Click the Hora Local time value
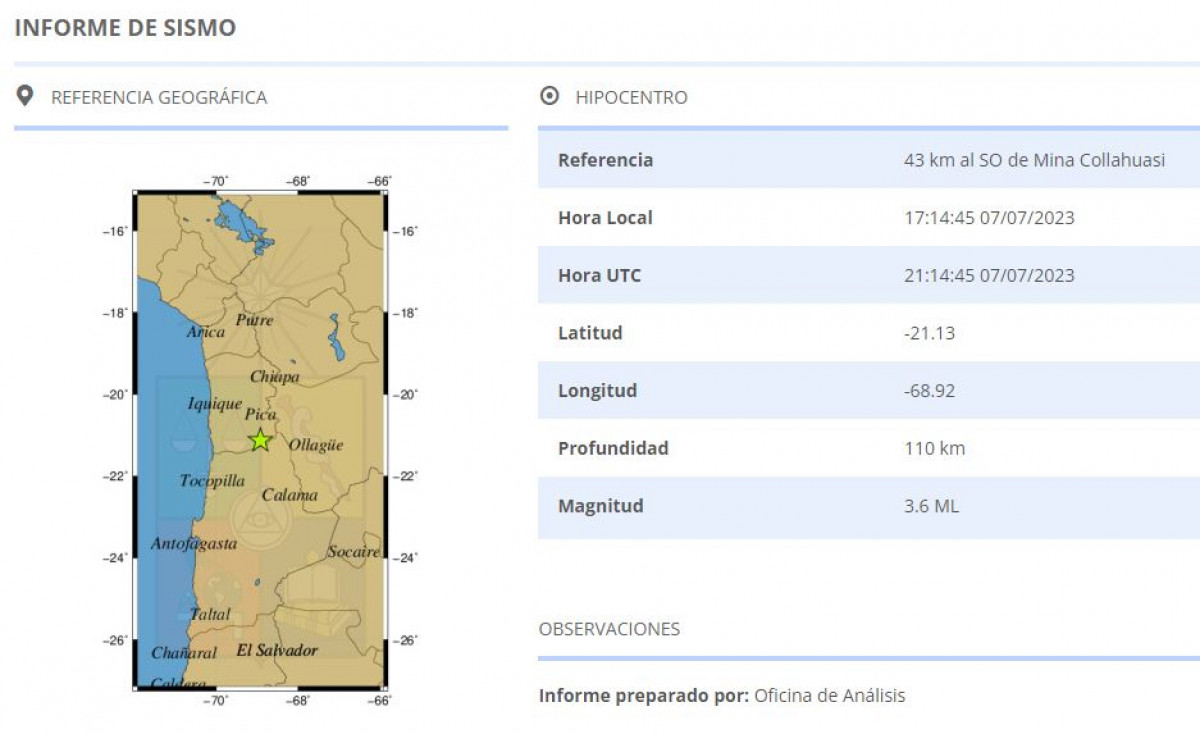The width and height of the screenshot is (1200, 734). coord(989,218)
